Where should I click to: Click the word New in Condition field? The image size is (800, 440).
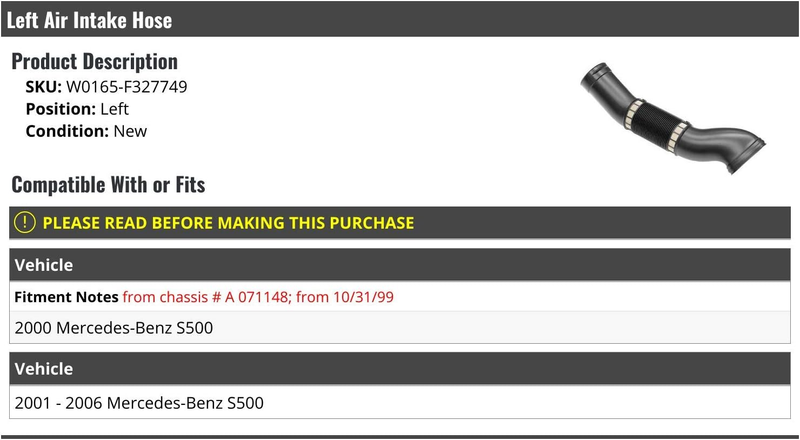(x=130, y=131)
